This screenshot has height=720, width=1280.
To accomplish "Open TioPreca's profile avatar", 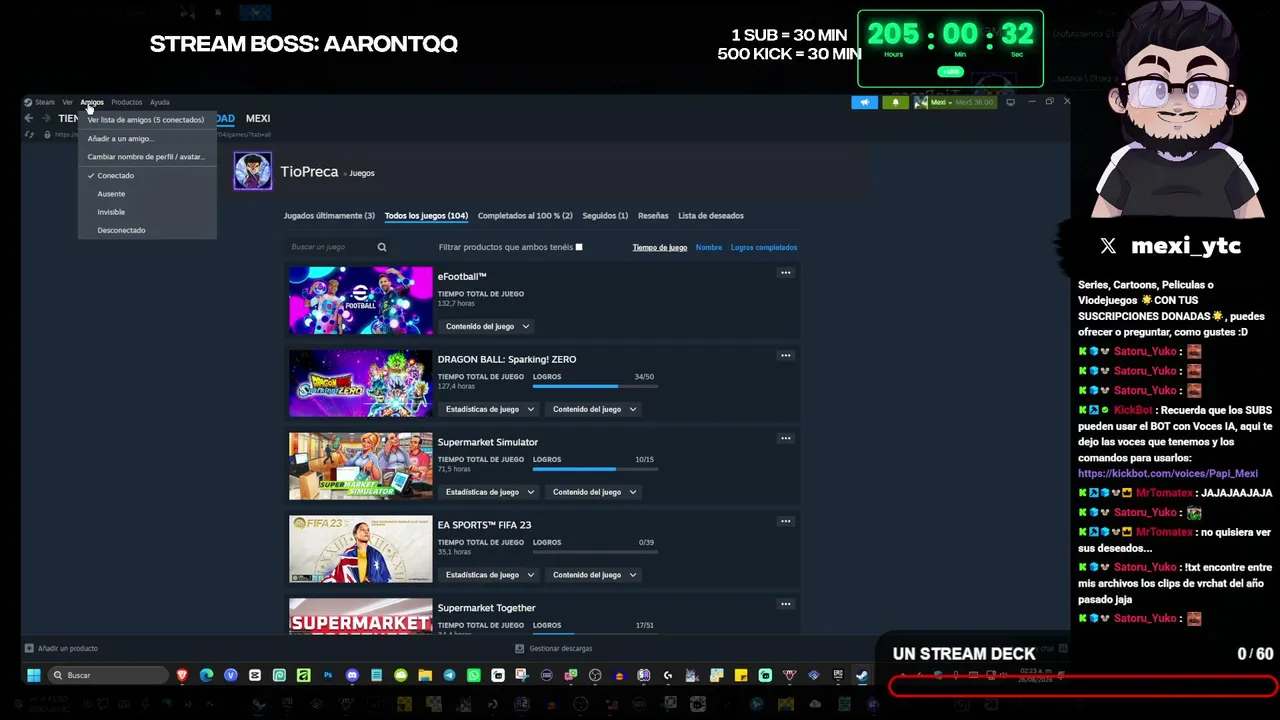I will 253,171.
